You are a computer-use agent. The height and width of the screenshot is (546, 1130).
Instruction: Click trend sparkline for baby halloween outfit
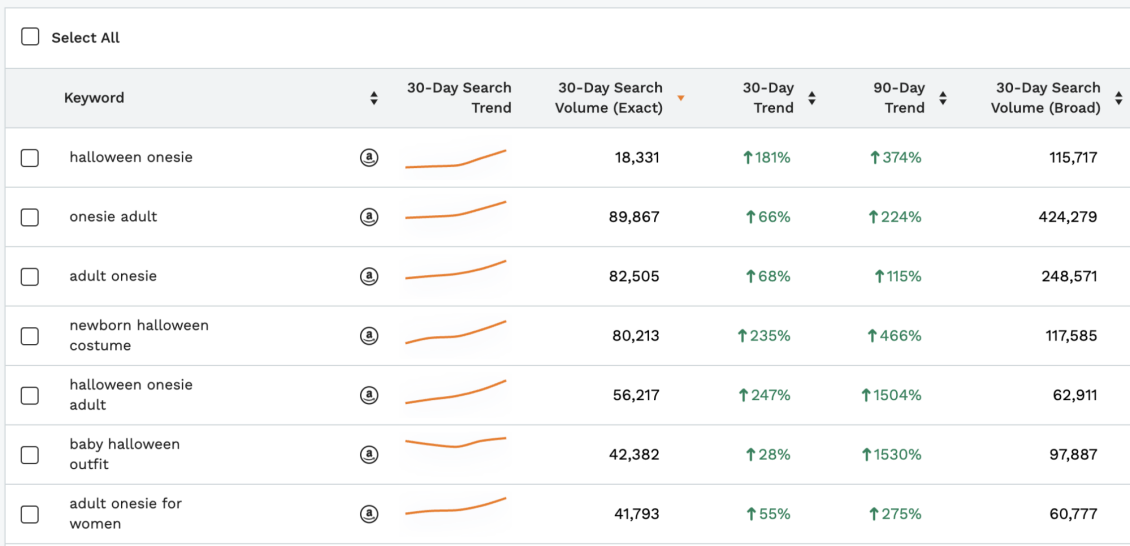click(455, 443)
